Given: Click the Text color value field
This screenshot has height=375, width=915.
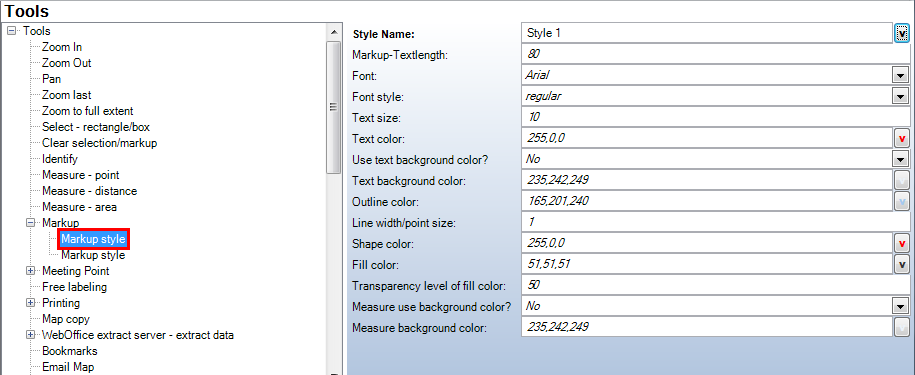Looking at the screenshot, I should pos(707,138).
